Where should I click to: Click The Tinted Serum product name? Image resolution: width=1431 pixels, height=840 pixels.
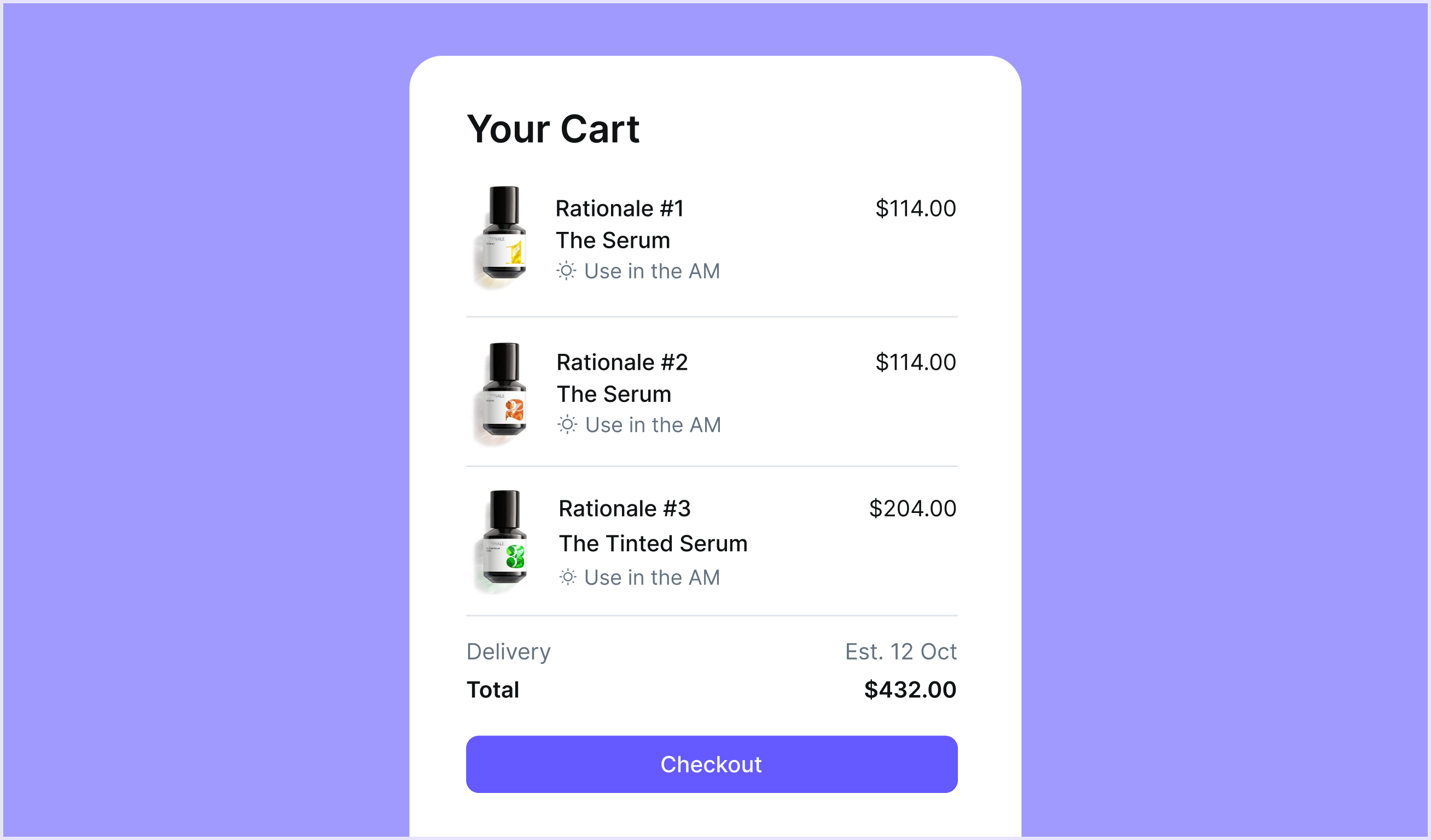point(653,543)
